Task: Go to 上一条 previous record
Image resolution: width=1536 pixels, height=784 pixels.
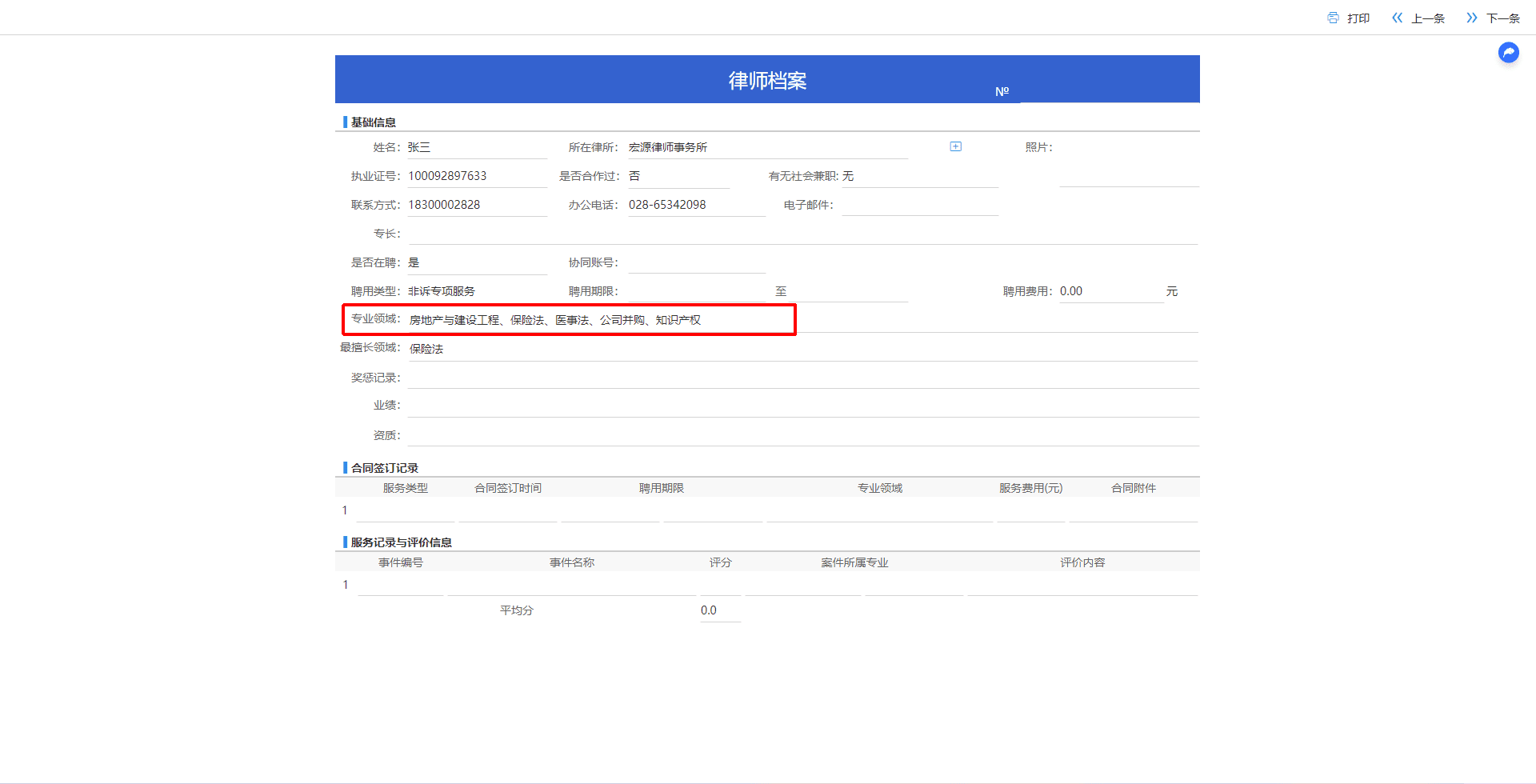Action: tap(1428, 18)
